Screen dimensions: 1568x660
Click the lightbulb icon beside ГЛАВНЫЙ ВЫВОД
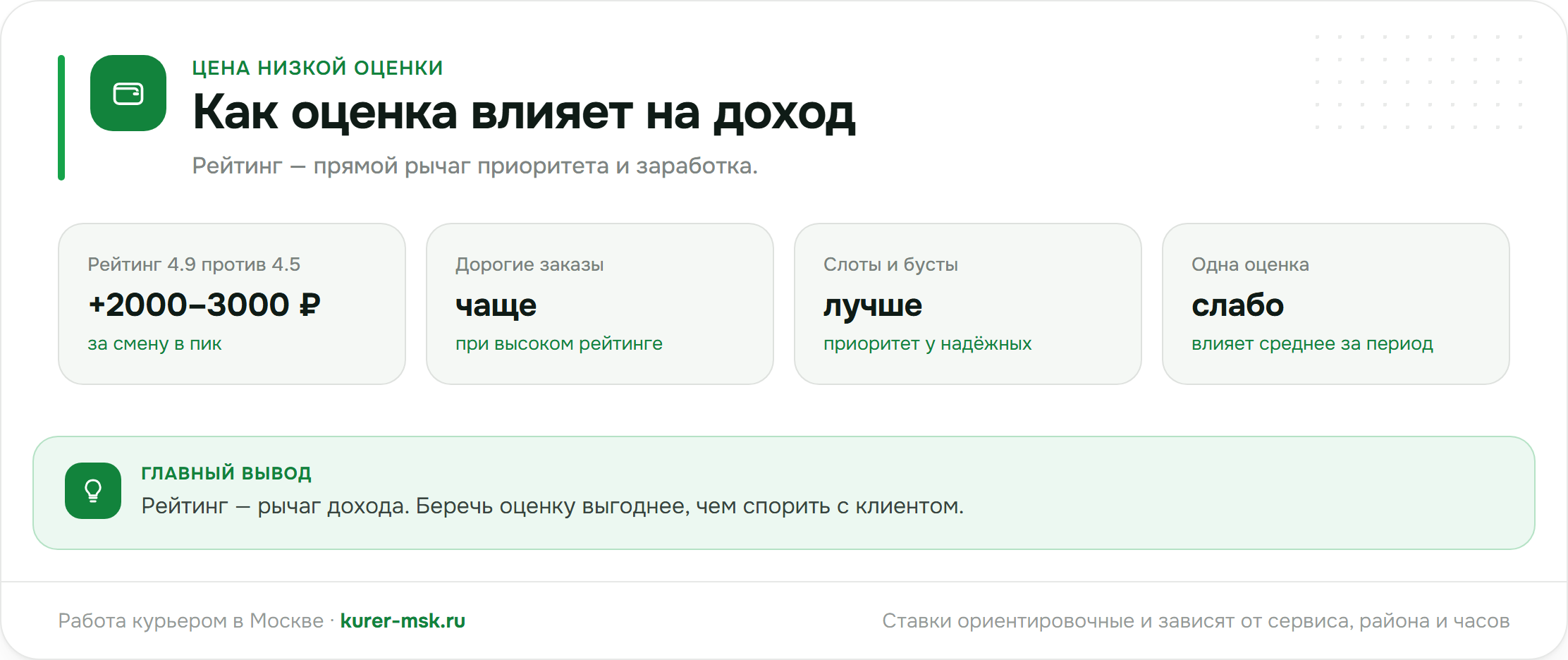pos(93,491)
